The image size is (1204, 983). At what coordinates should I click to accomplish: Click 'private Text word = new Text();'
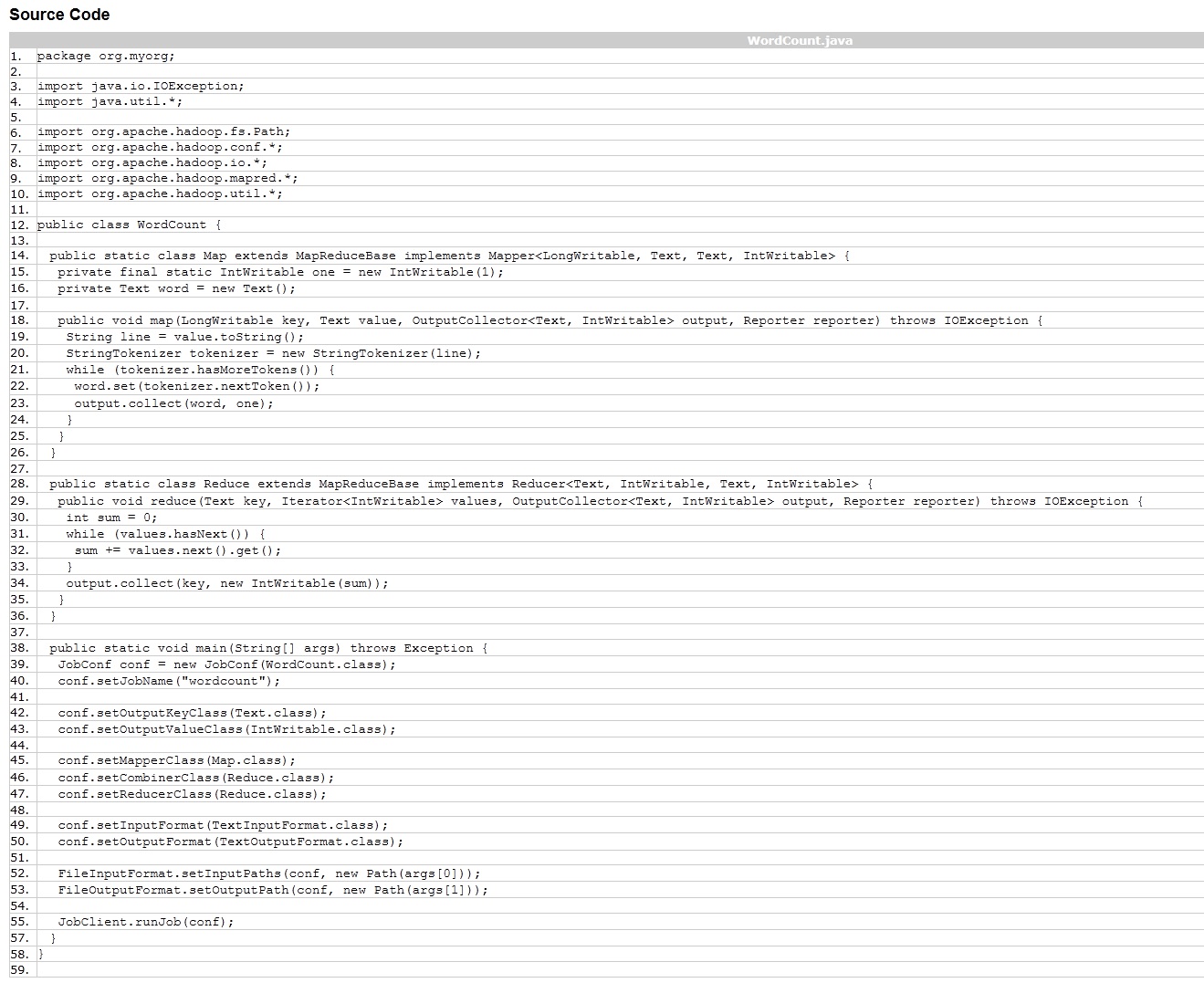tap(176, 288)
